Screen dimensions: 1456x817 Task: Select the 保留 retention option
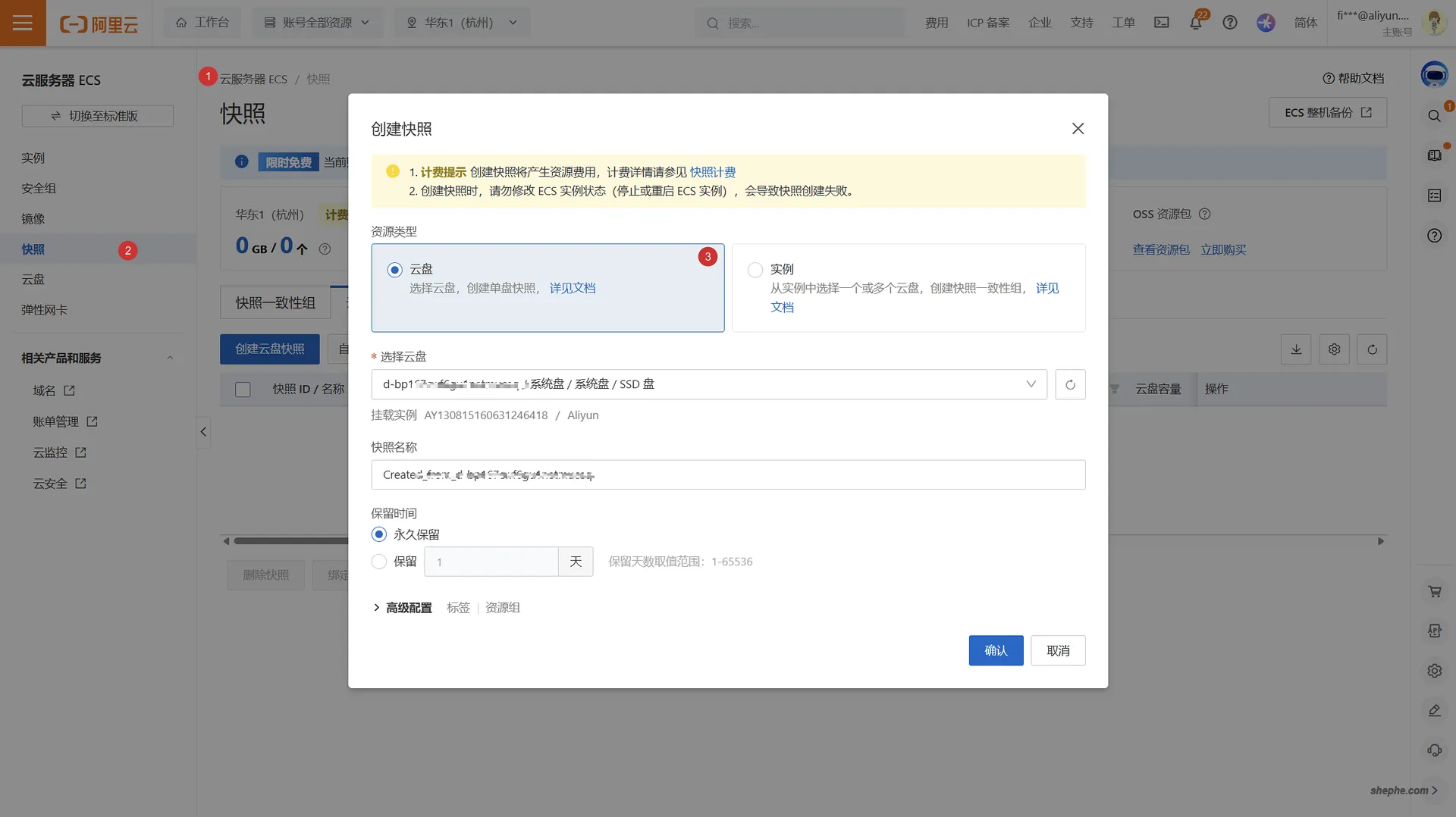(379, 562)
